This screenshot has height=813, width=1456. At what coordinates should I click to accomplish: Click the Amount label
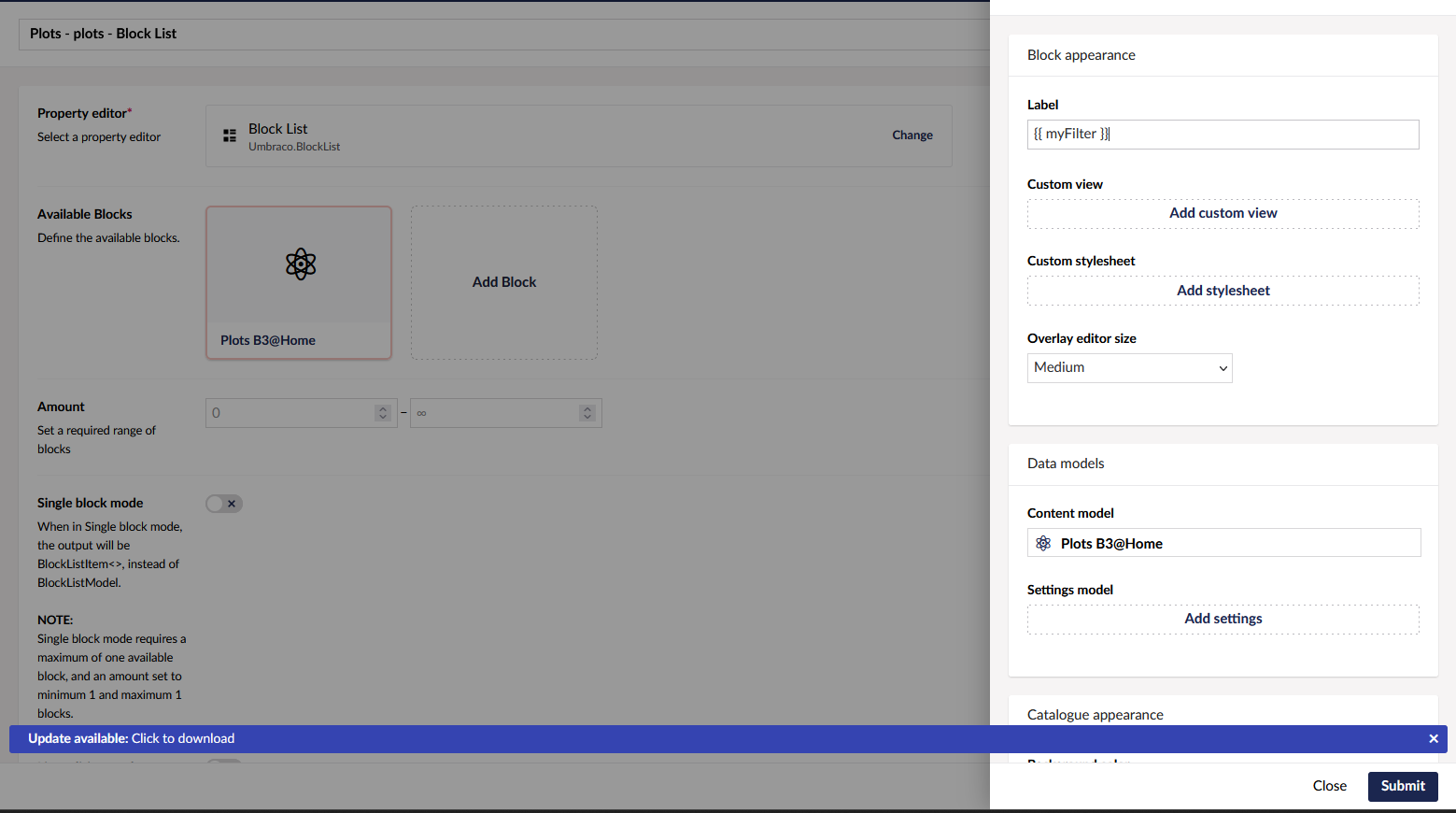tap(61, 406)
